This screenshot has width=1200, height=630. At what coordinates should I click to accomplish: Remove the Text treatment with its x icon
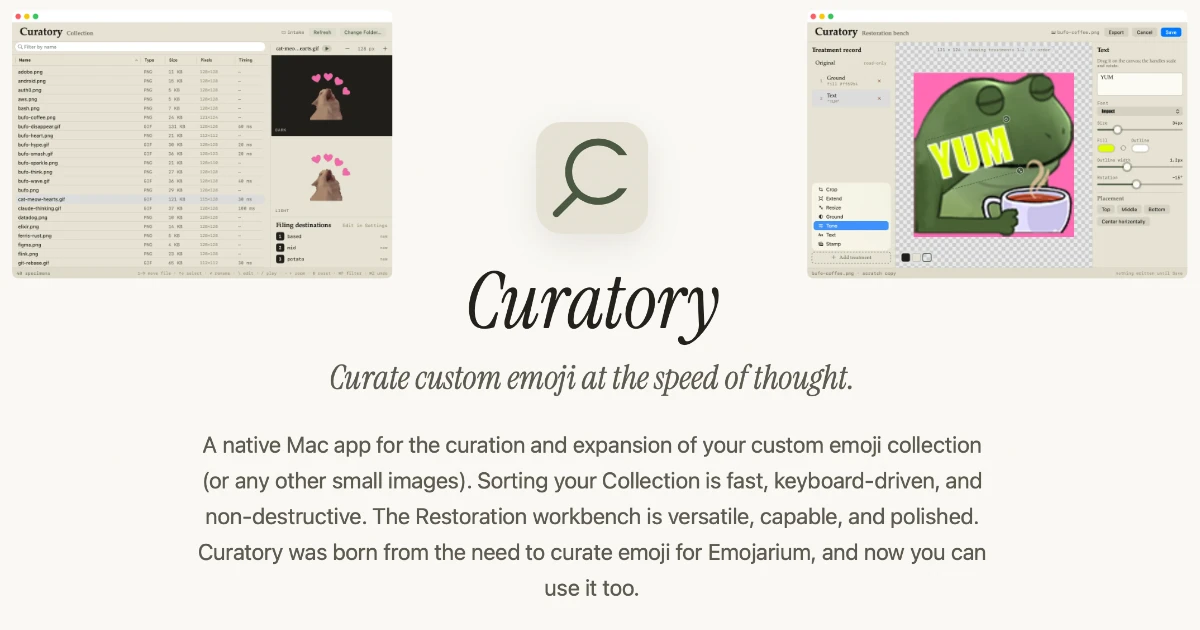(x=879, y=98)
